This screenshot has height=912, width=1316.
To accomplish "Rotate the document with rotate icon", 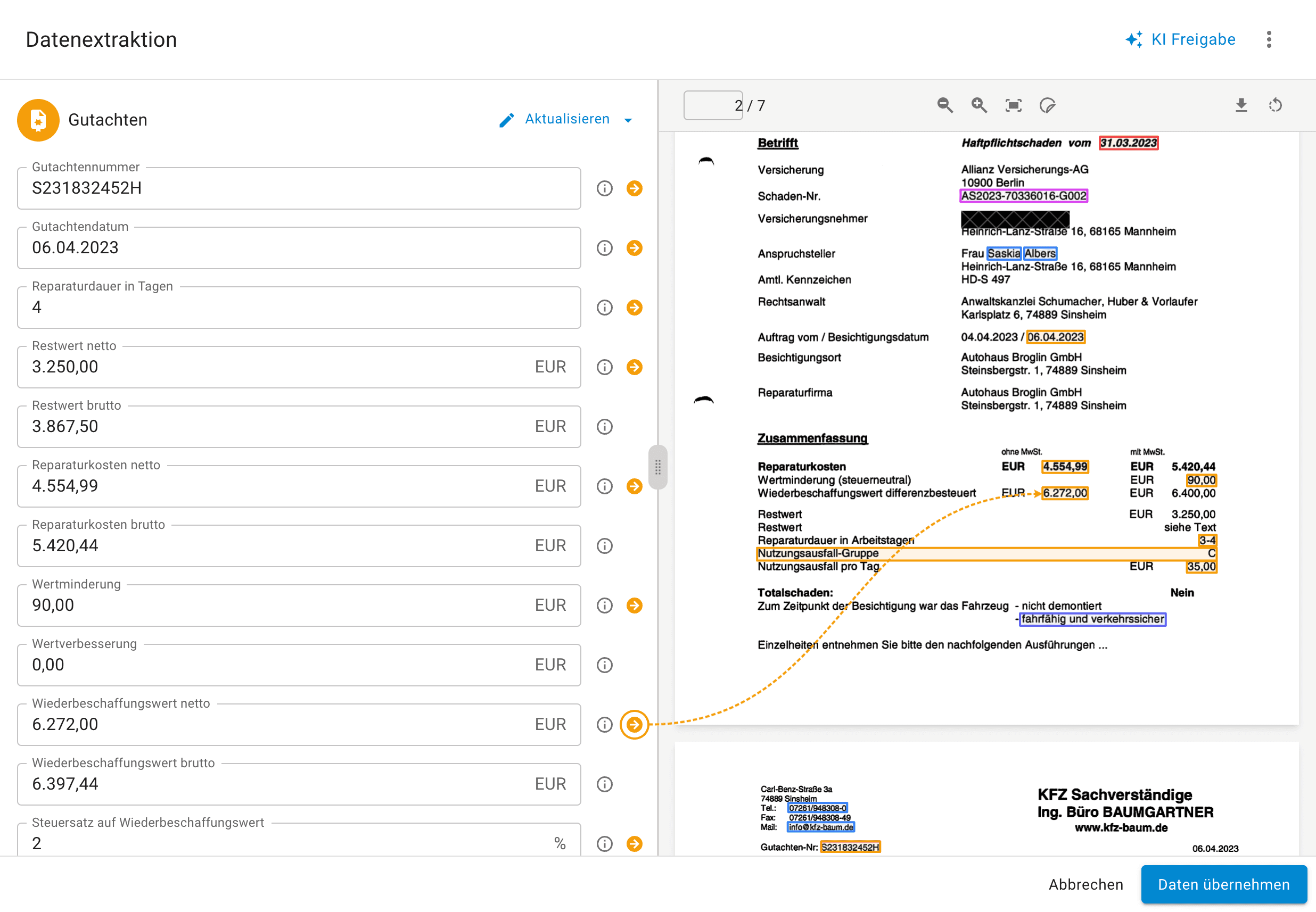I will click(x=1275, y=105).
